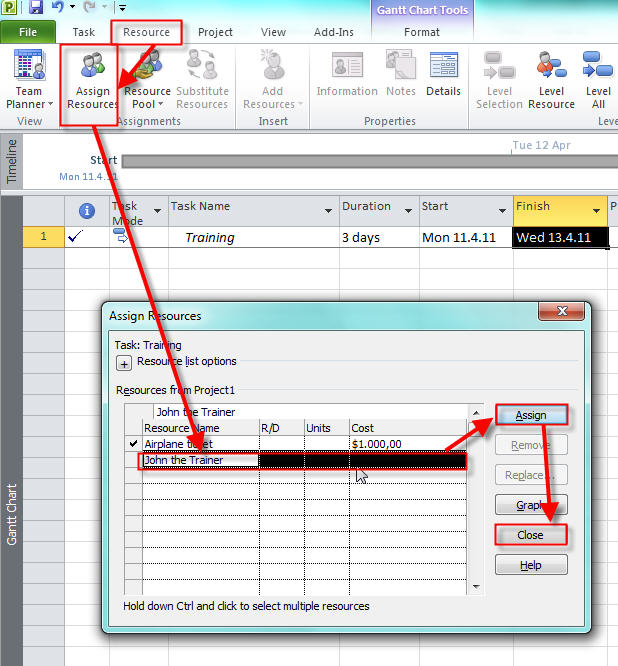This screenshot has height=666, width=618.
Task: Click the Undo icon in title bar
Action: [59, 8]
